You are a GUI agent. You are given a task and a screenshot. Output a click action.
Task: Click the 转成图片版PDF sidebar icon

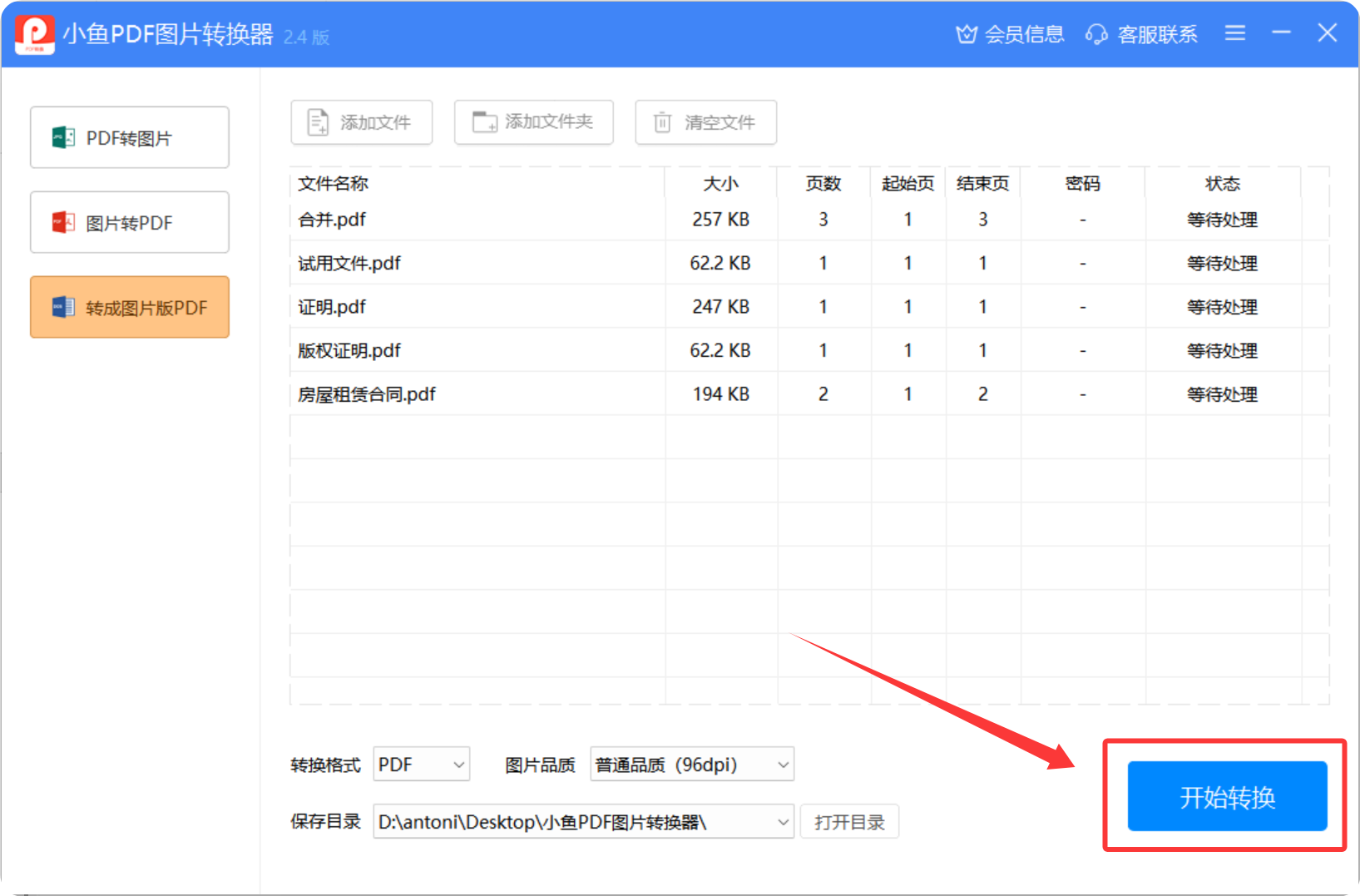tap(63, 308)
